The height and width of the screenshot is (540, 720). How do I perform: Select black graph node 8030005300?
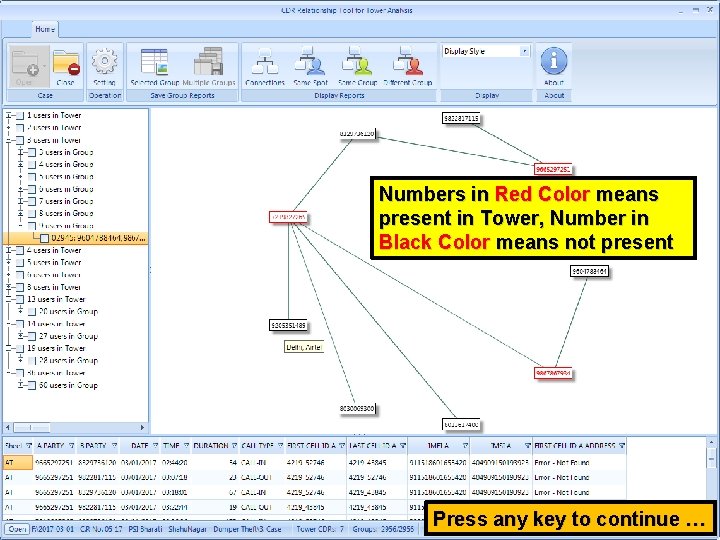(x=357, y=408)
